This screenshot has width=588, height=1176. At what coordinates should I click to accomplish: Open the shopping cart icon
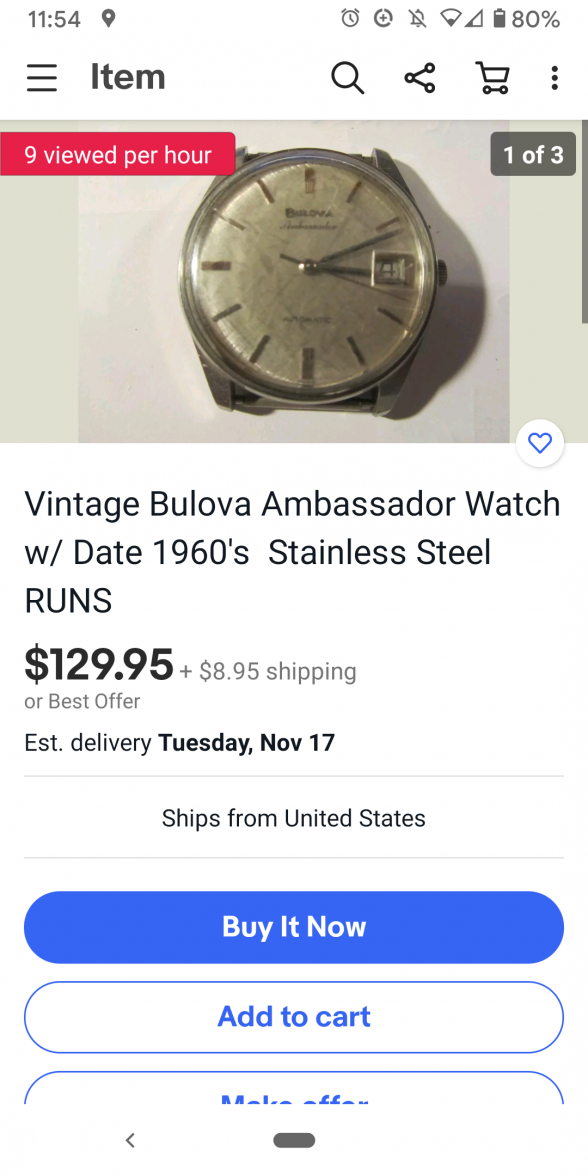(x=493, y=77)
